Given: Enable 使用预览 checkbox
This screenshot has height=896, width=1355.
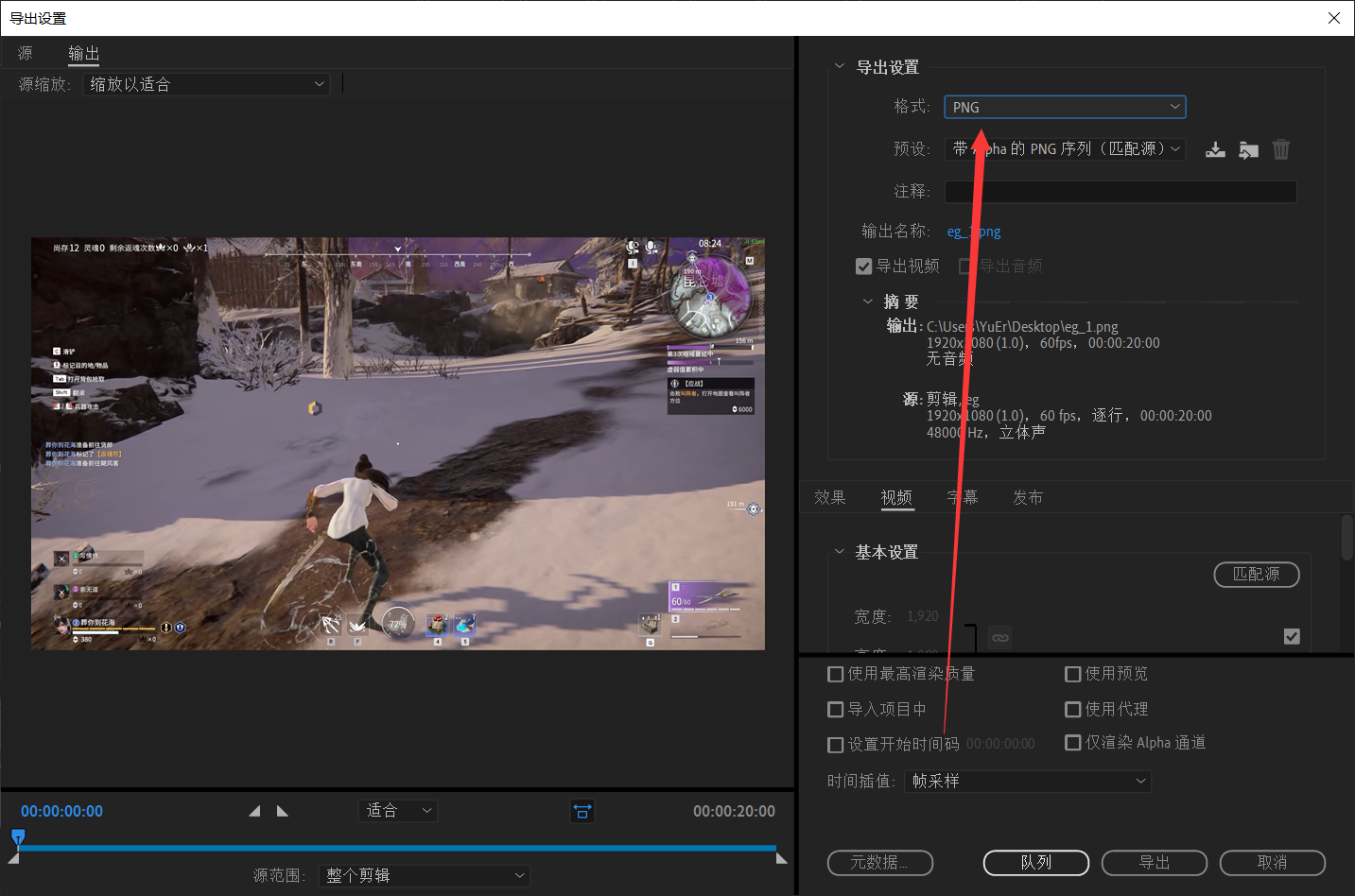Looking at the screenshot, I should point(1073,674).
